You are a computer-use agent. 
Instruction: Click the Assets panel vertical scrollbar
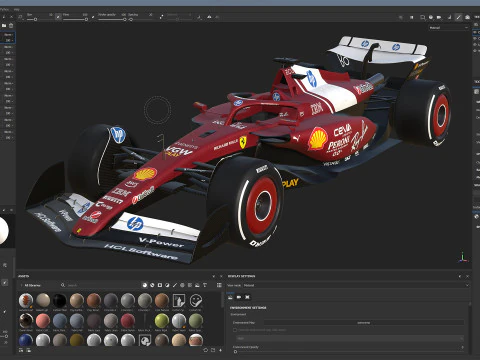pos(223,300)
